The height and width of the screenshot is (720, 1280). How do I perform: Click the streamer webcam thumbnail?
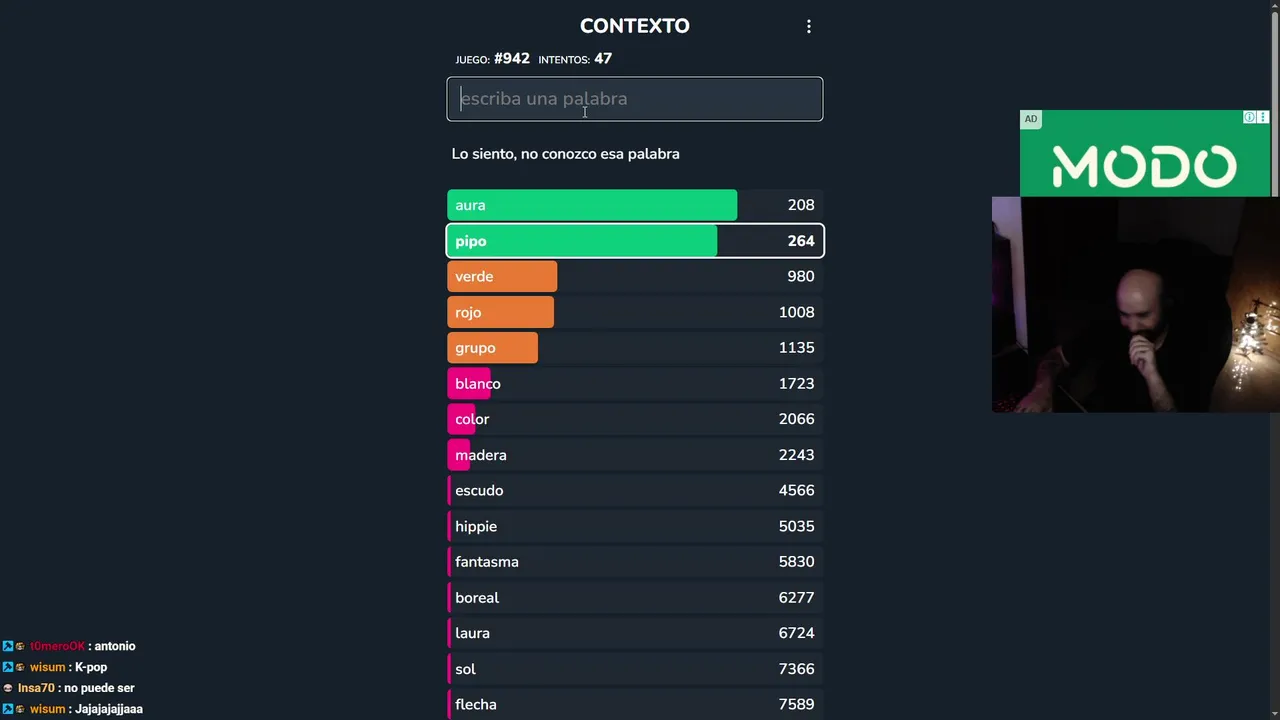tap(1135, 305)
